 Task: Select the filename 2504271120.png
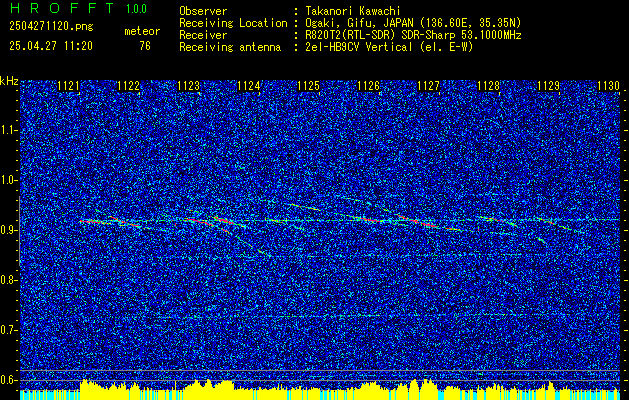pos(51,26)
